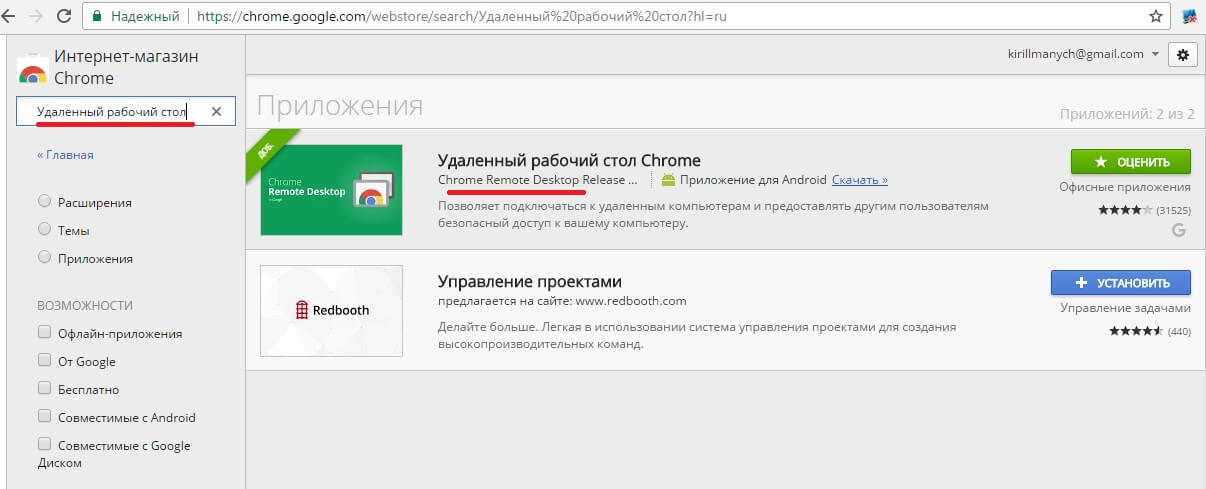Click the Chrome Remote Desktop thumbnail
Image resolution: width=1206 pixels, height=489 pixels.
click(x=331, y=190)
